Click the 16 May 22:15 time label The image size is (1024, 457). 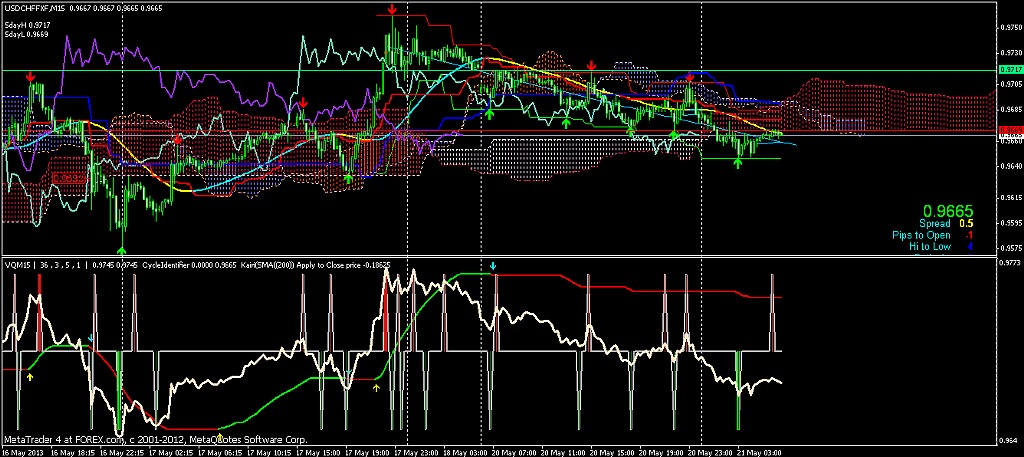tap(121, 452)
